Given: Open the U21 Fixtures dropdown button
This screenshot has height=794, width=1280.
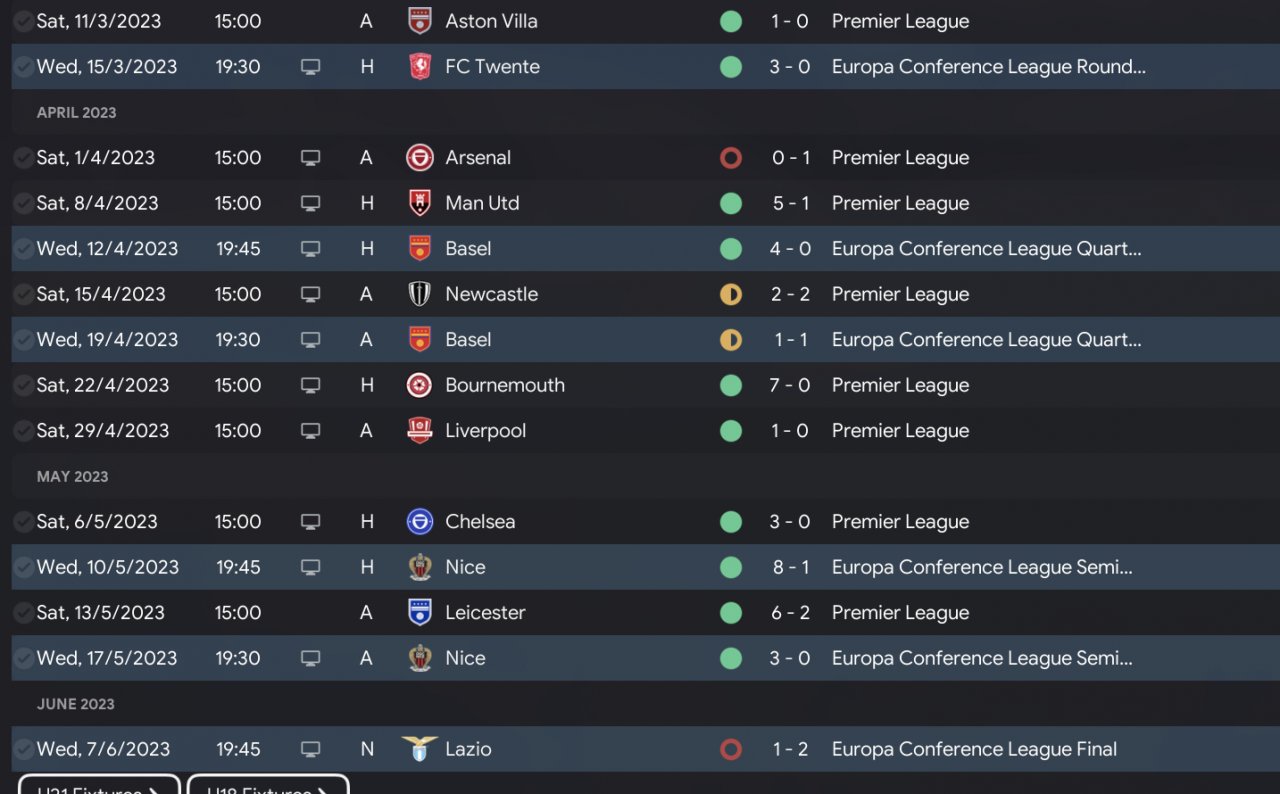Looking at the screenshot, I should (x=99, y=786).
